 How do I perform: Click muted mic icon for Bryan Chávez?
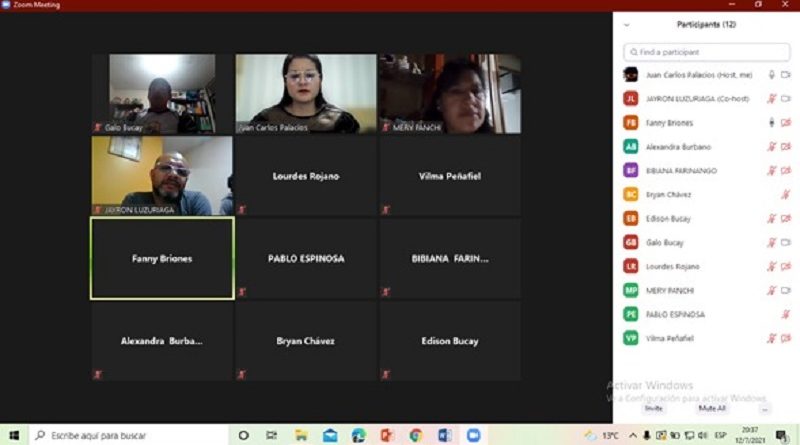(x=785, y=195)
